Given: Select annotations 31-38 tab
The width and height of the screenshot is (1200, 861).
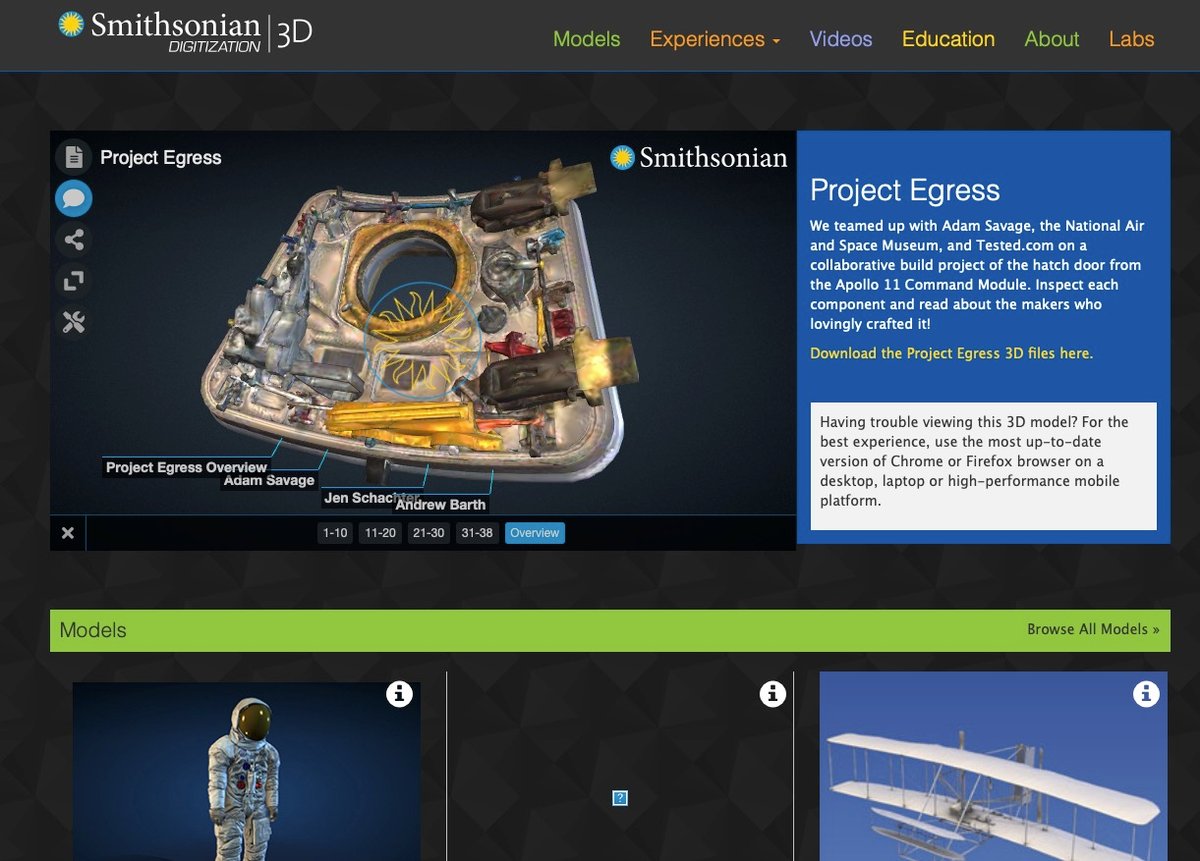Looking at the screenshot, I should [476, 533].
